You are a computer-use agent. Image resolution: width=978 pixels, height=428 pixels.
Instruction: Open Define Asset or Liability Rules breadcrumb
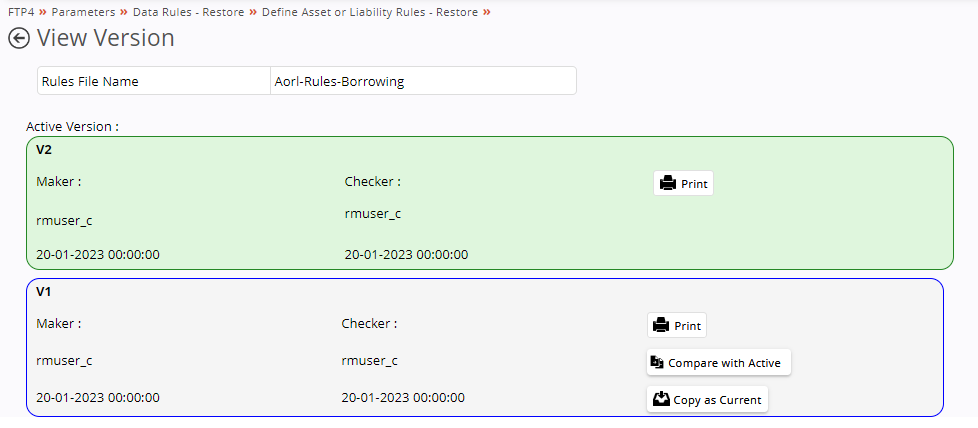point(370,12)
